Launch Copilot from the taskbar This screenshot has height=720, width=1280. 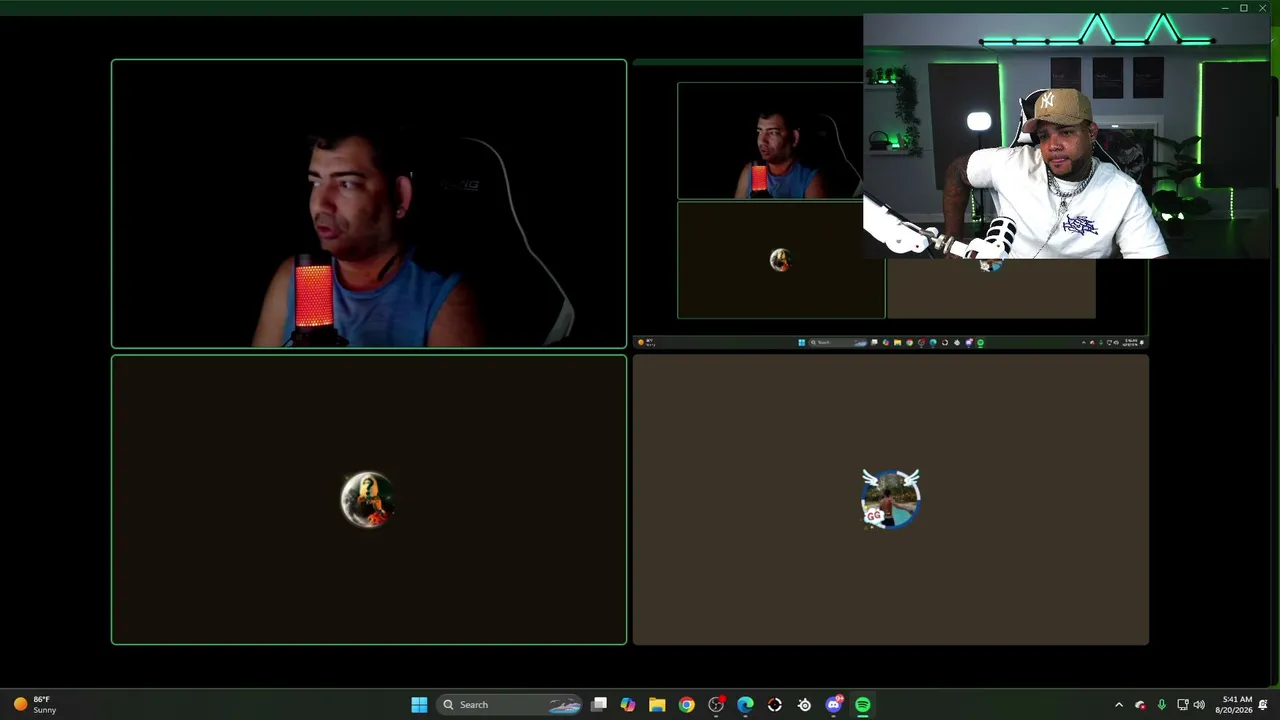[x=627, y=705]
